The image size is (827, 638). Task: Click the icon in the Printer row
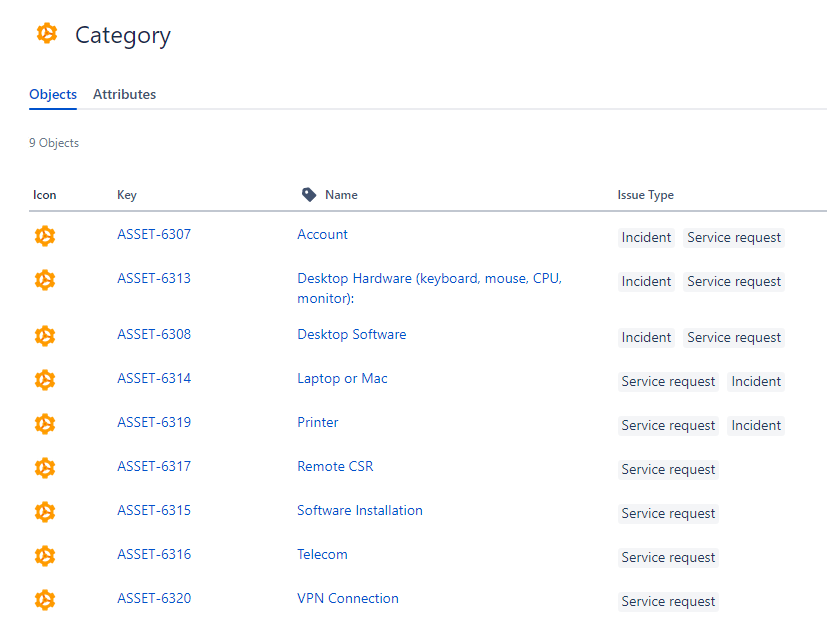point(44,424)
